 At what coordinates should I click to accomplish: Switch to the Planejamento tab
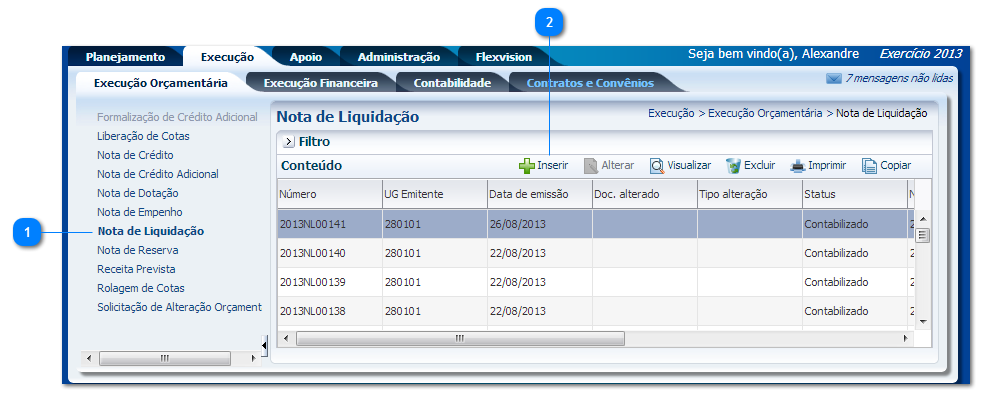[125, 57]
